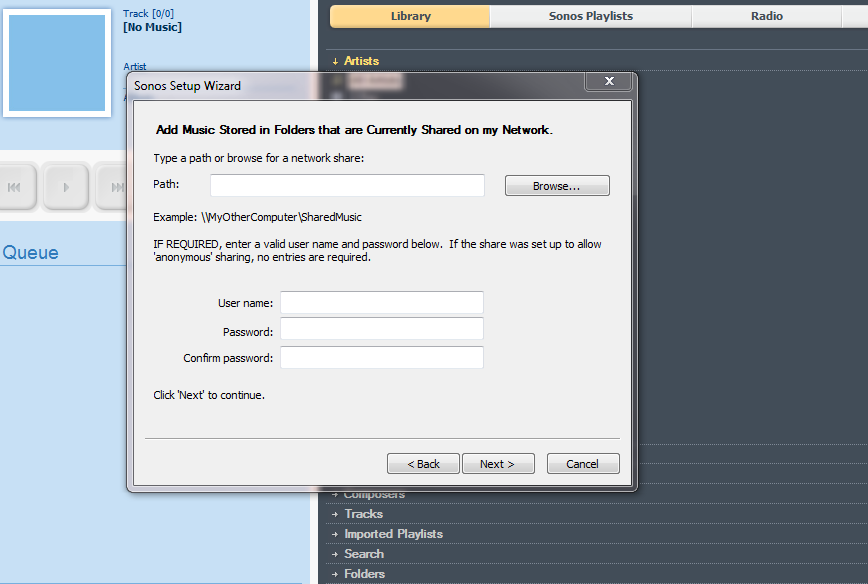This screenshot has width=868, height=584.
Task: Click the Browse... button
Action: tap(557, 186)
